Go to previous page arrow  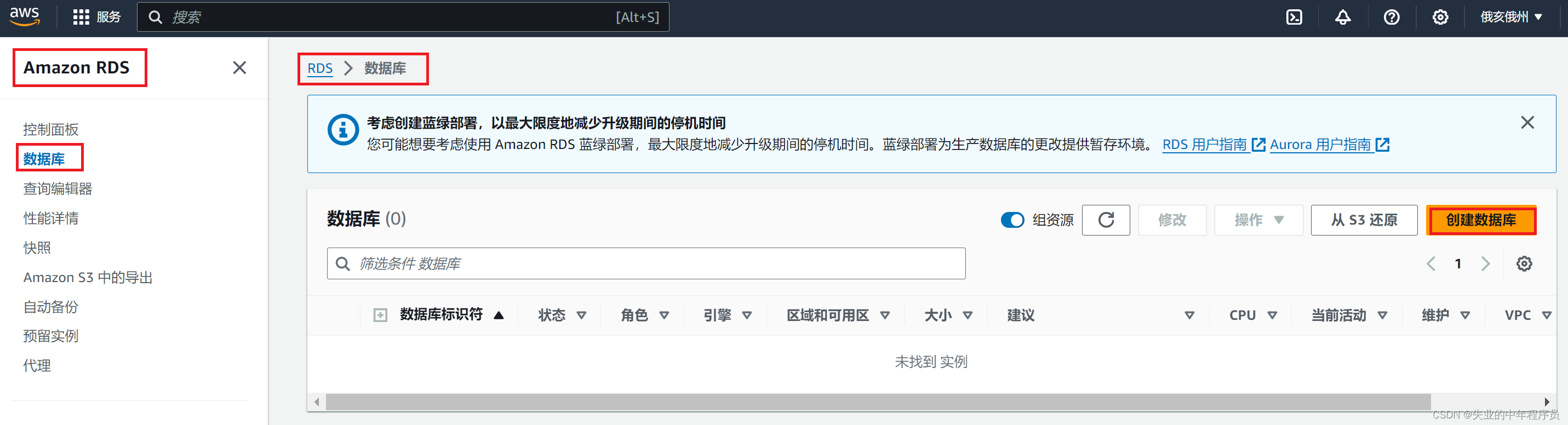coord(1431,263)
